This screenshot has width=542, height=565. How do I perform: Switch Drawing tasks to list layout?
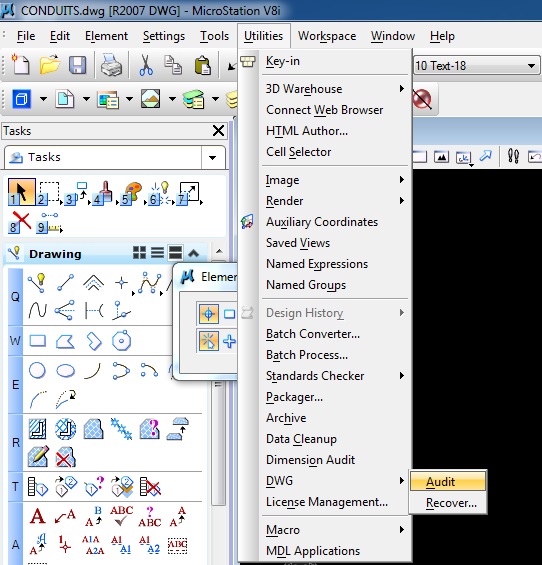click(157, 253)
